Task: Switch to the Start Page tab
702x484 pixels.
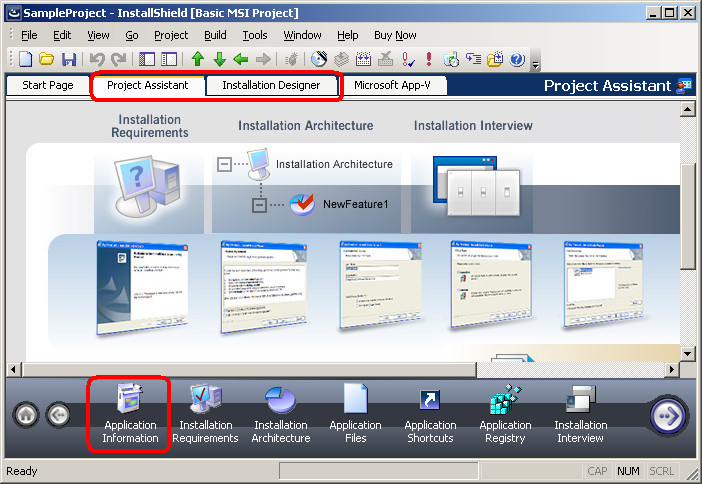Action: pos(48,85)
